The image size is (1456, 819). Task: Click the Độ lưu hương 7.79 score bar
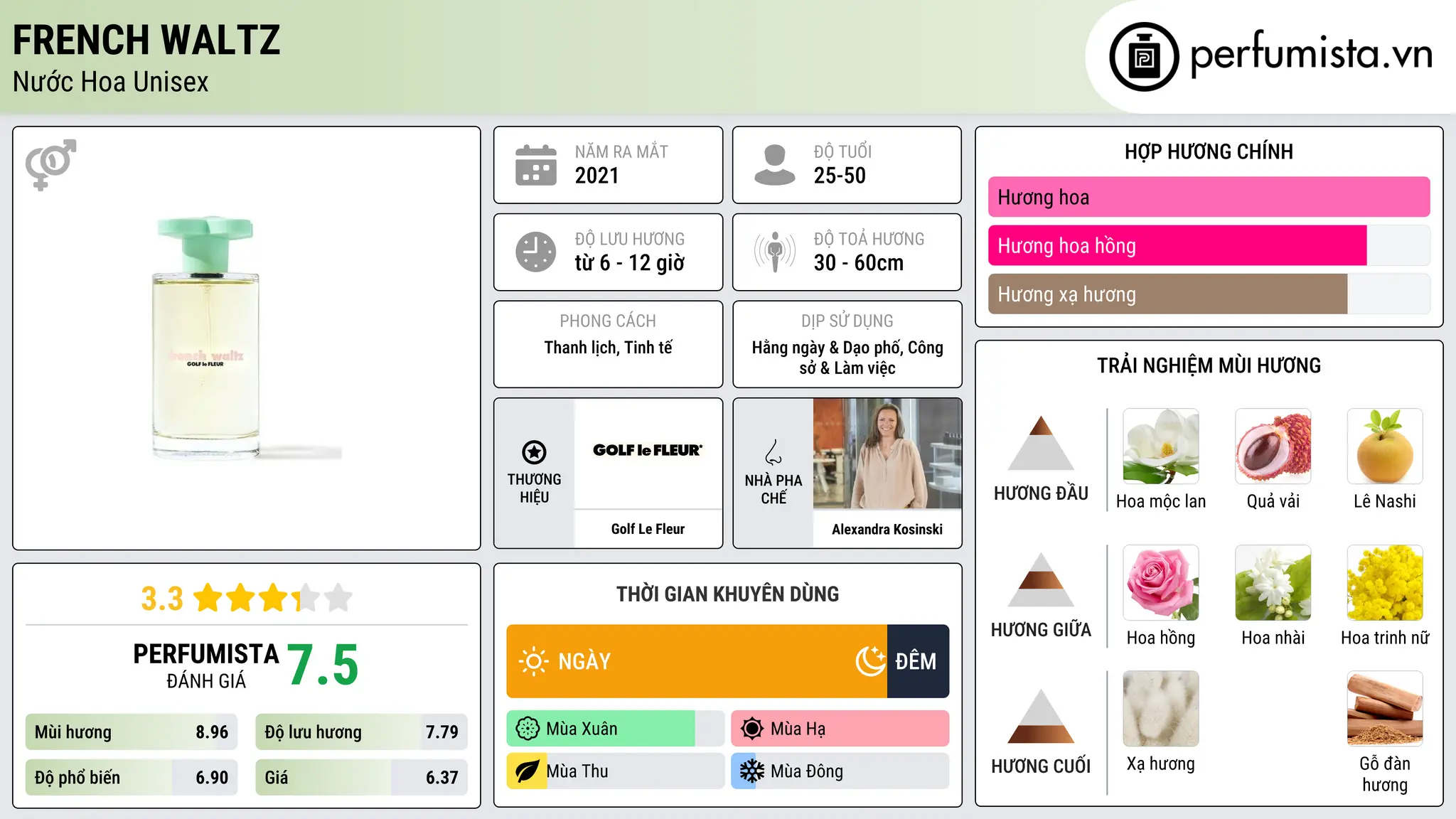(x=361, y=732)
